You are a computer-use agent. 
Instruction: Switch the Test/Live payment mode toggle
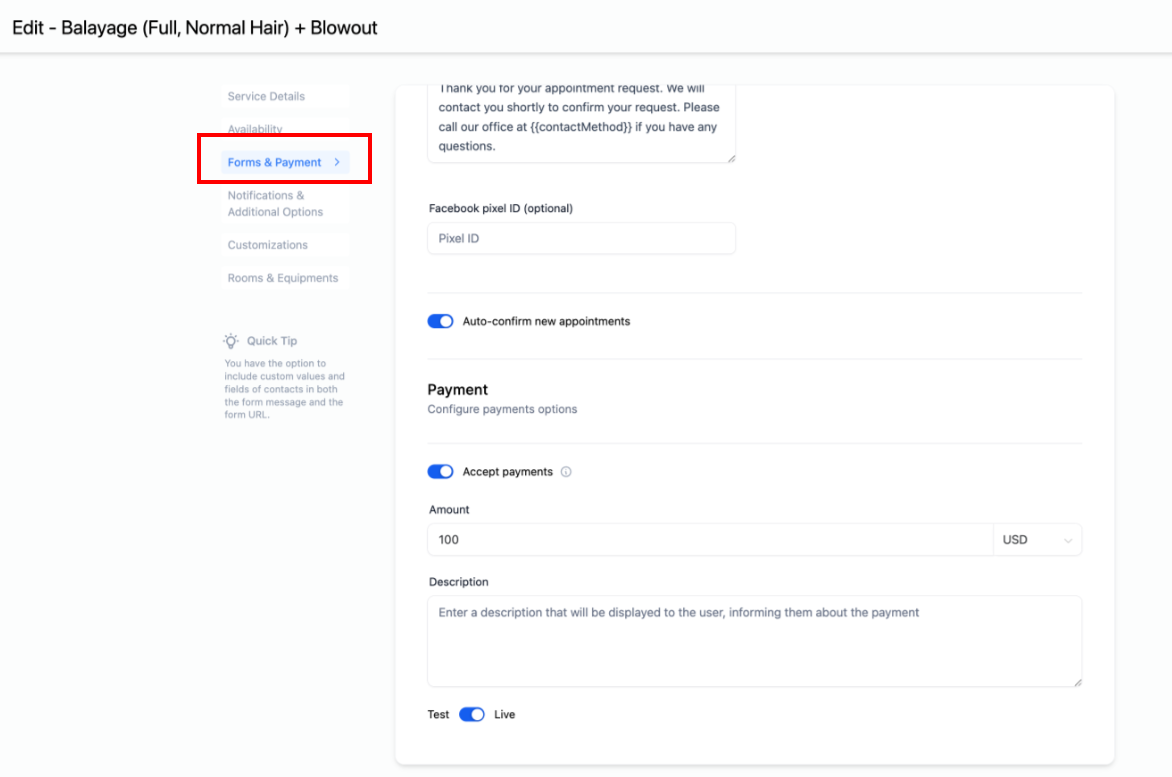[472, 714]
